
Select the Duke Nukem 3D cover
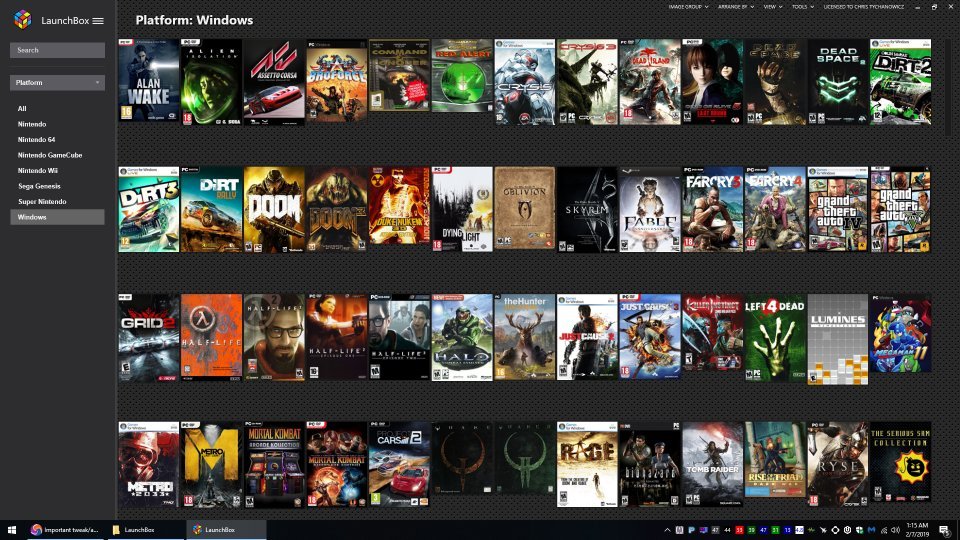pyautogui.click(x=399, y=206)
